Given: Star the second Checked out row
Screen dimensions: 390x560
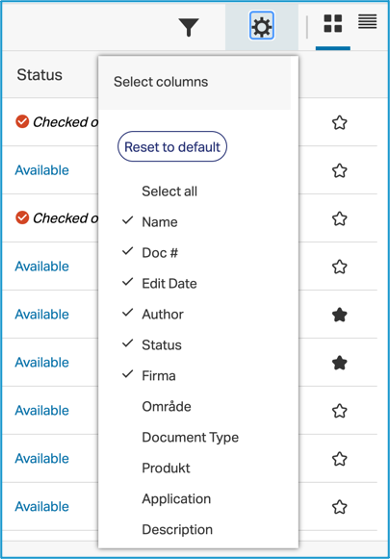Looking at the screenshot, I should 339,219.
